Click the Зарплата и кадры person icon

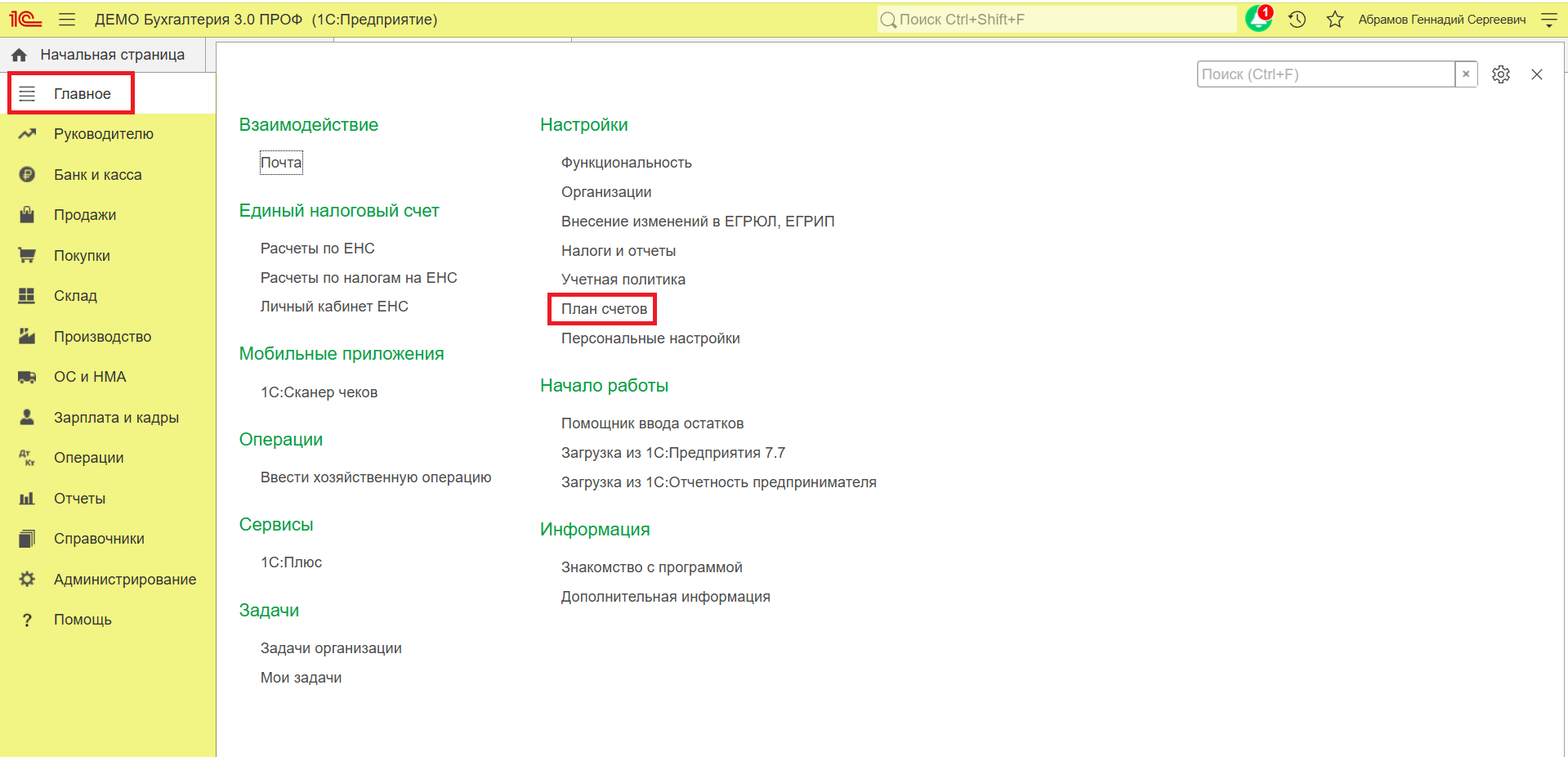coord(27,417)
